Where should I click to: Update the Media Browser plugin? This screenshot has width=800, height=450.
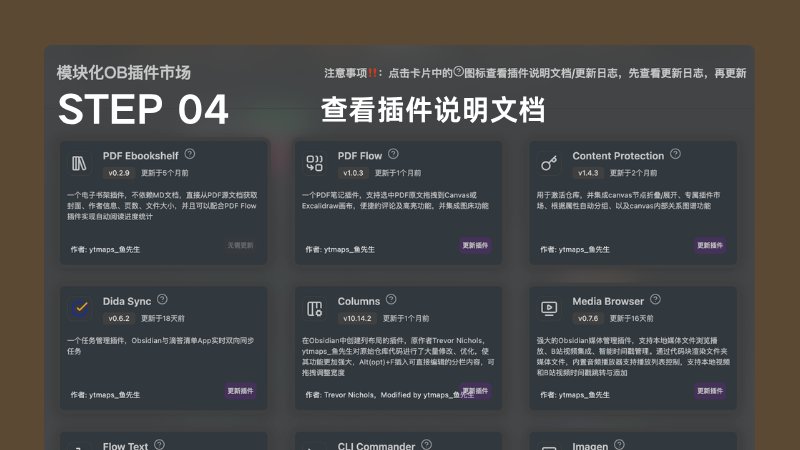tap(710, 391)
